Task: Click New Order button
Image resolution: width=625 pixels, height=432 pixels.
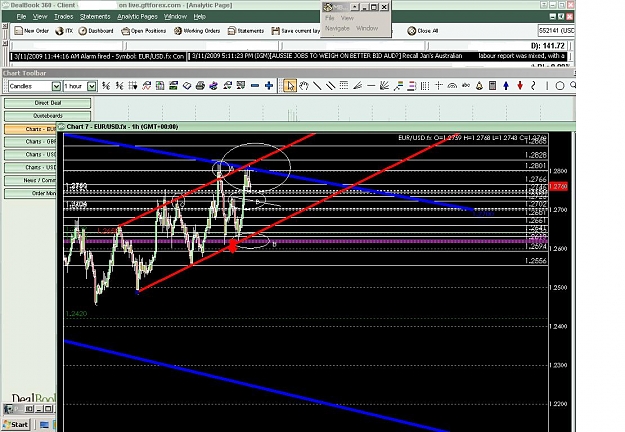Action: tap(31, 31)
